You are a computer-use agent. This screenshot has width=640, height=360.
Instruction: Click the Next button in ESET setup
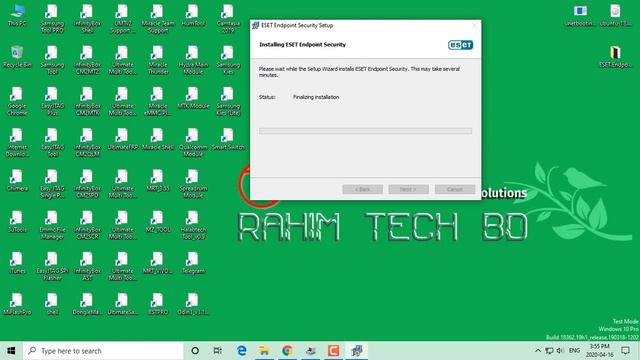click(x=409, y=189)
